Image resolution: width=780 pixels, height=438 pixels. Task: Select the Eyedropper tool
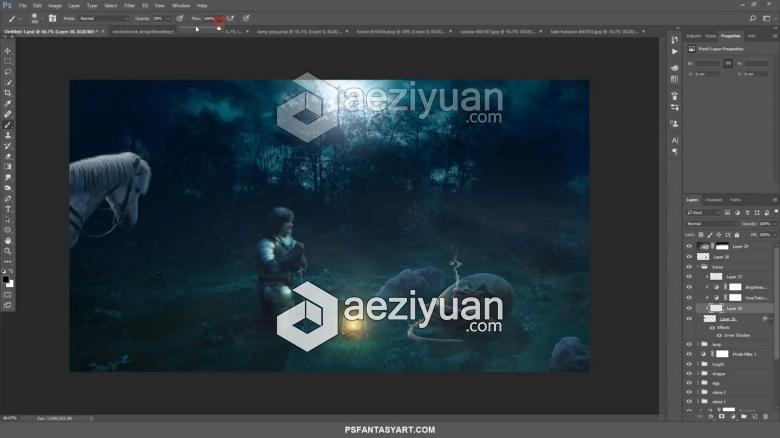pyautogui.click(x=7, y=103)
